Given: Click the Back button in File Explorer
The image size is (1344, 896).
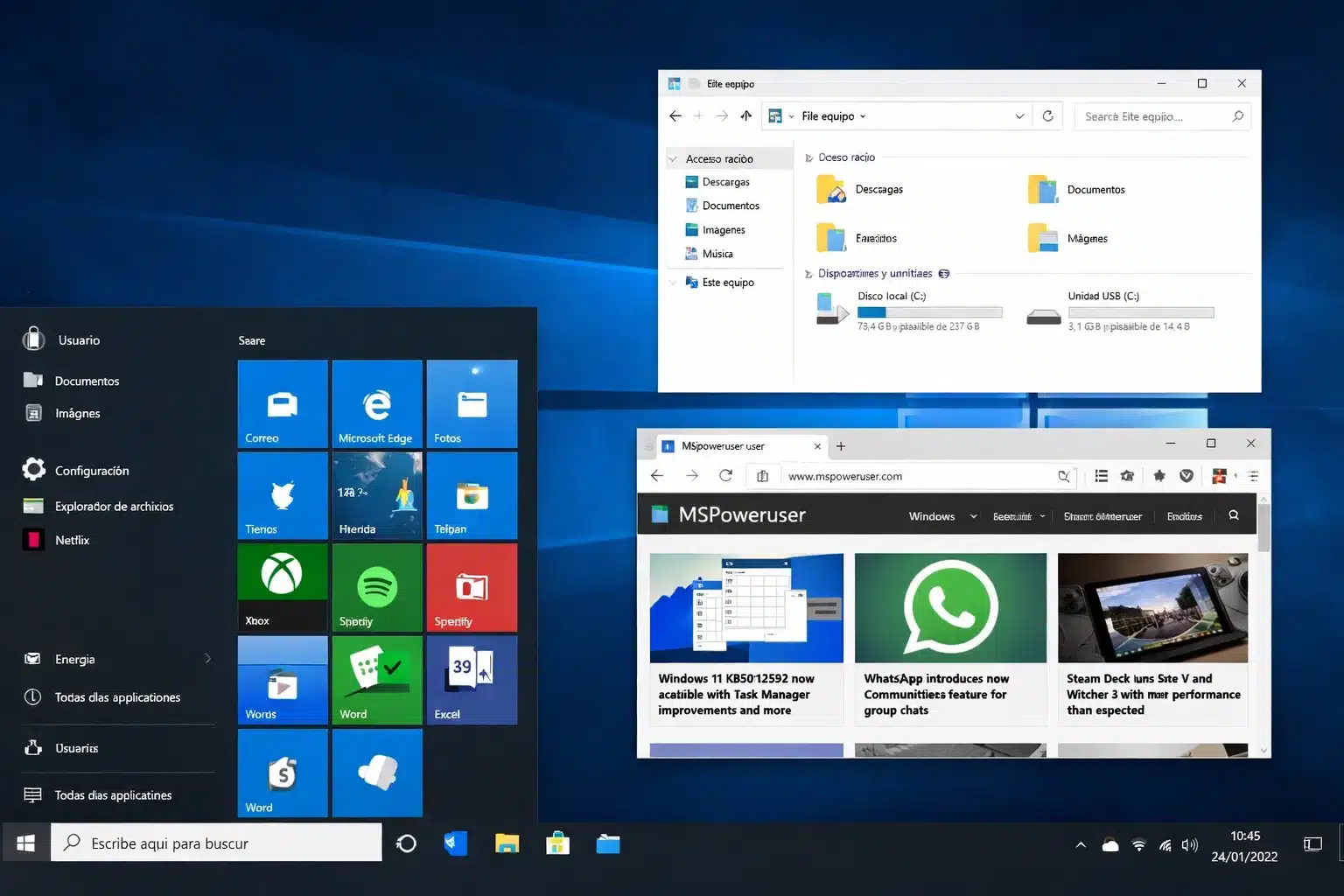Looking at the screenshot, I should (x=675, y=115).
